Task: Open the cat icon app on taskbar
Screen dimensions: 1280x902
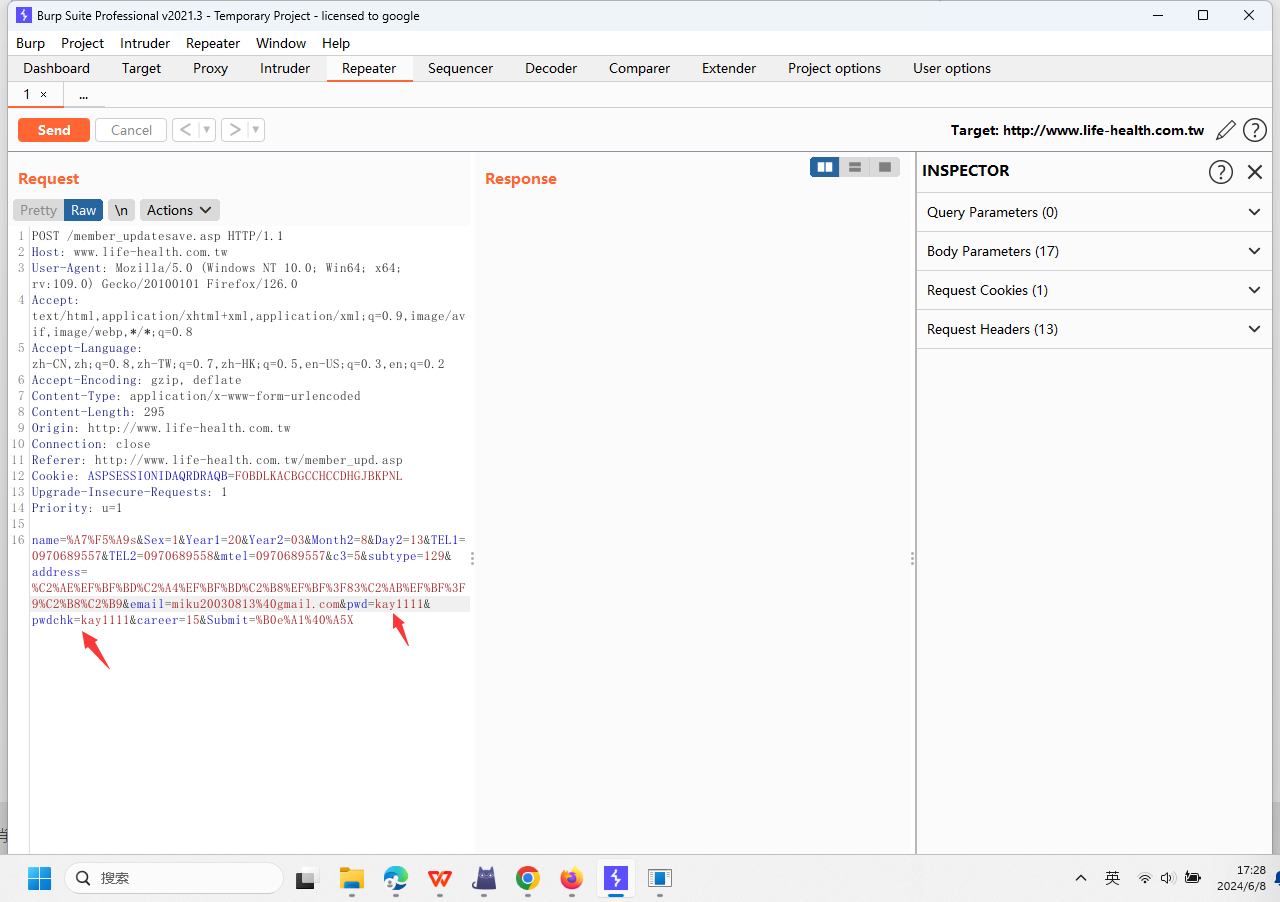Action: 484,878
